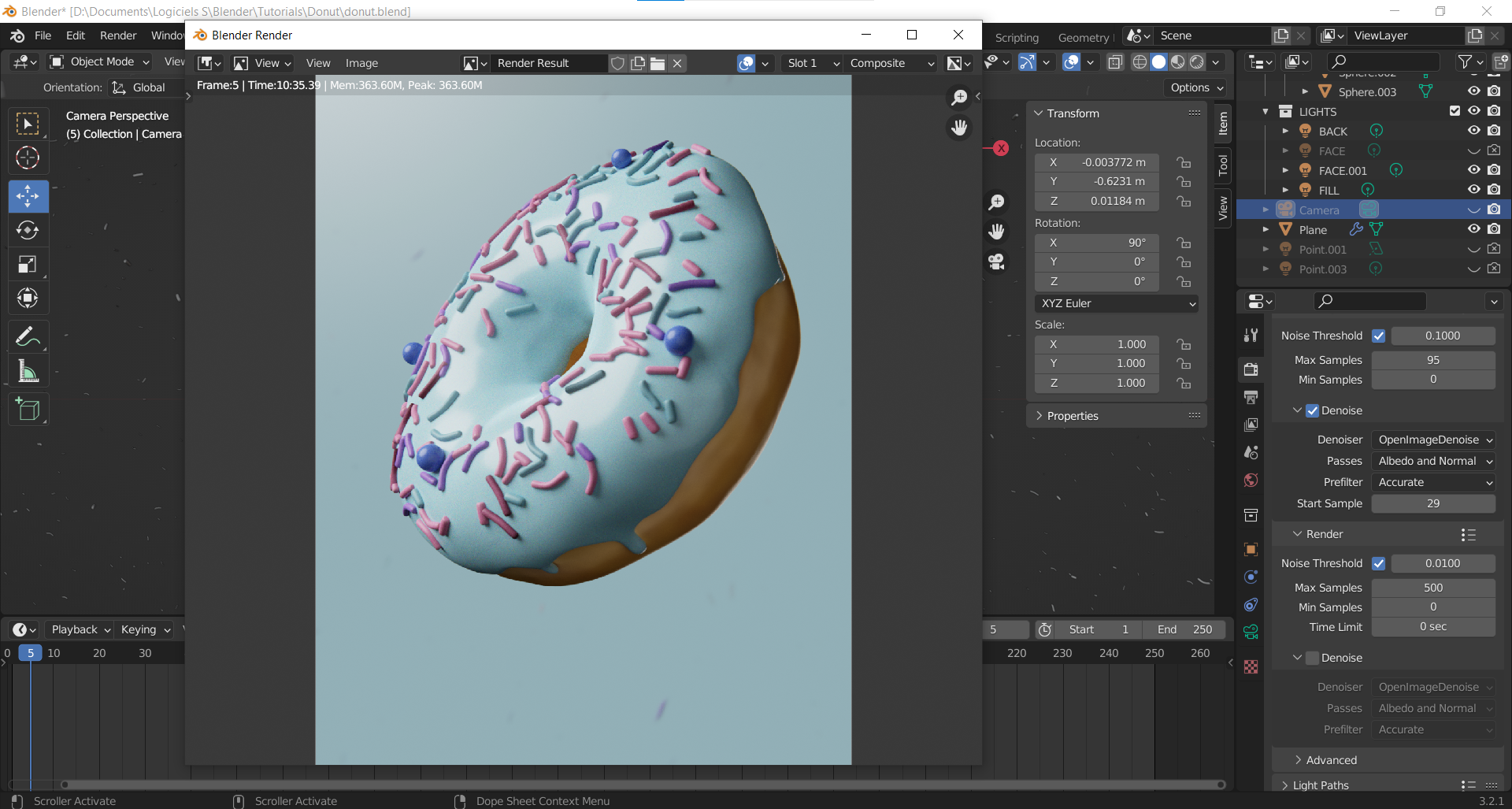The height and width of the screenshot is (809, 1512).
Task: Click the viewport Max Samples 95 field
Action: [1433, 360]
